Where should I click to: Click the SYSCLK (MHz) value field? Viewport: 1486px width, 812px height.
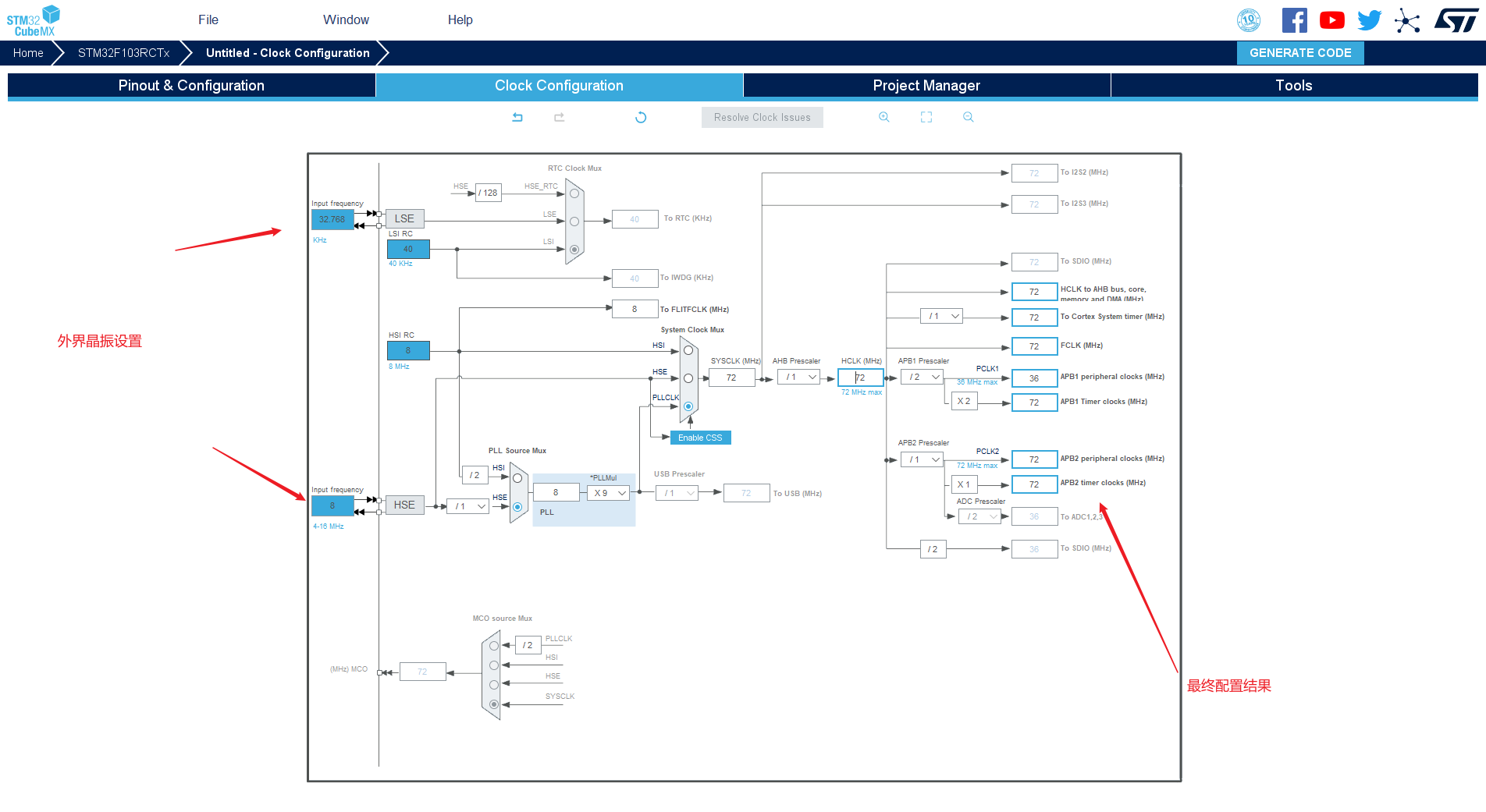pyautogui.click(x=731, y=378)
